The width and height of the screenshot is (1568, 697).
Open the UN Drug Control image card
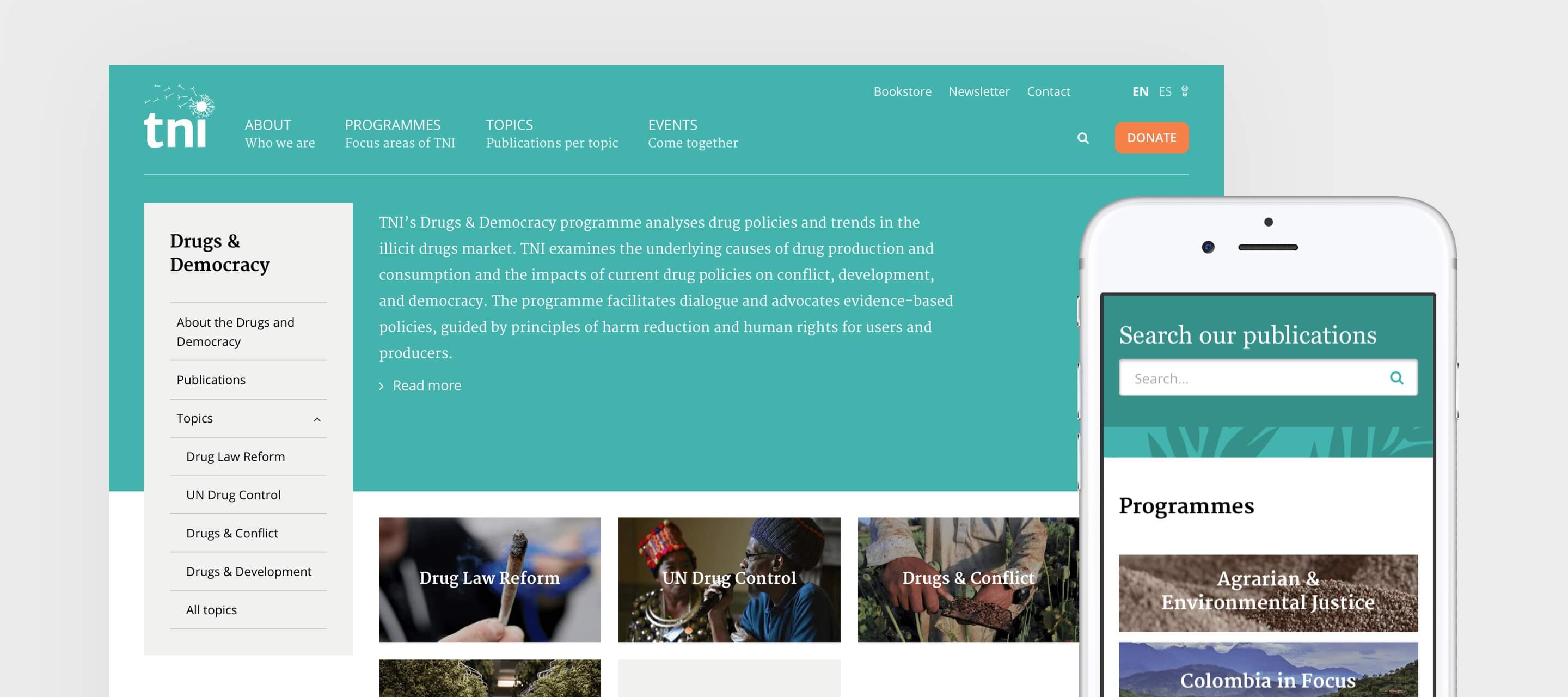[729, 579]
